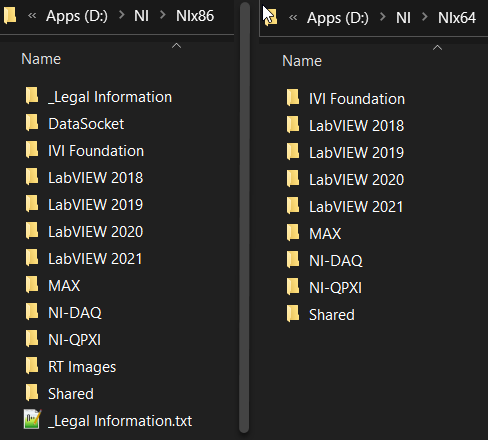Select MAX name in NIx86 window
488x440 pixels.
click(64, 286)
